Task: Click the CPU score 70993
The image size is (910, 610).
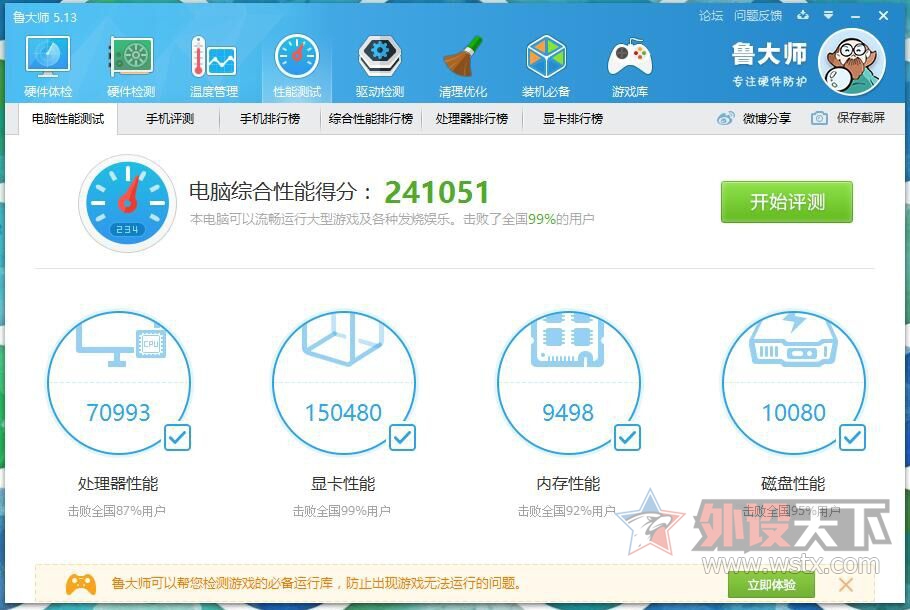Action: click(118, 413)
